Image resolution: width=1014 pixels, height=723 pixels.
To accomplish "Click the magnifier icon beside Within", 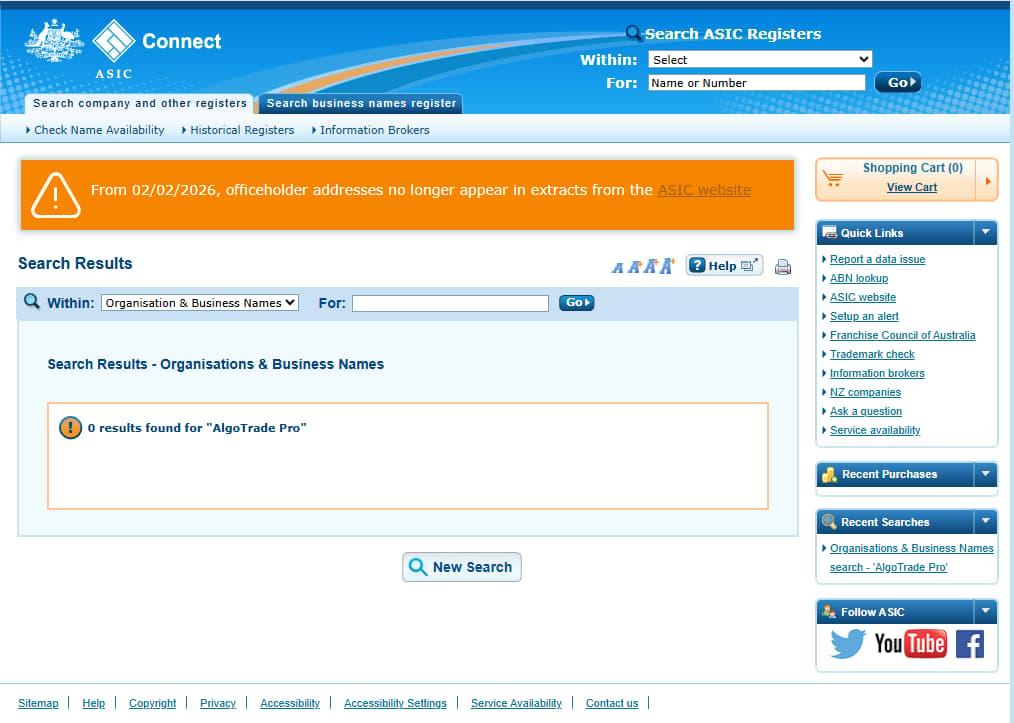I will (32, 301).
